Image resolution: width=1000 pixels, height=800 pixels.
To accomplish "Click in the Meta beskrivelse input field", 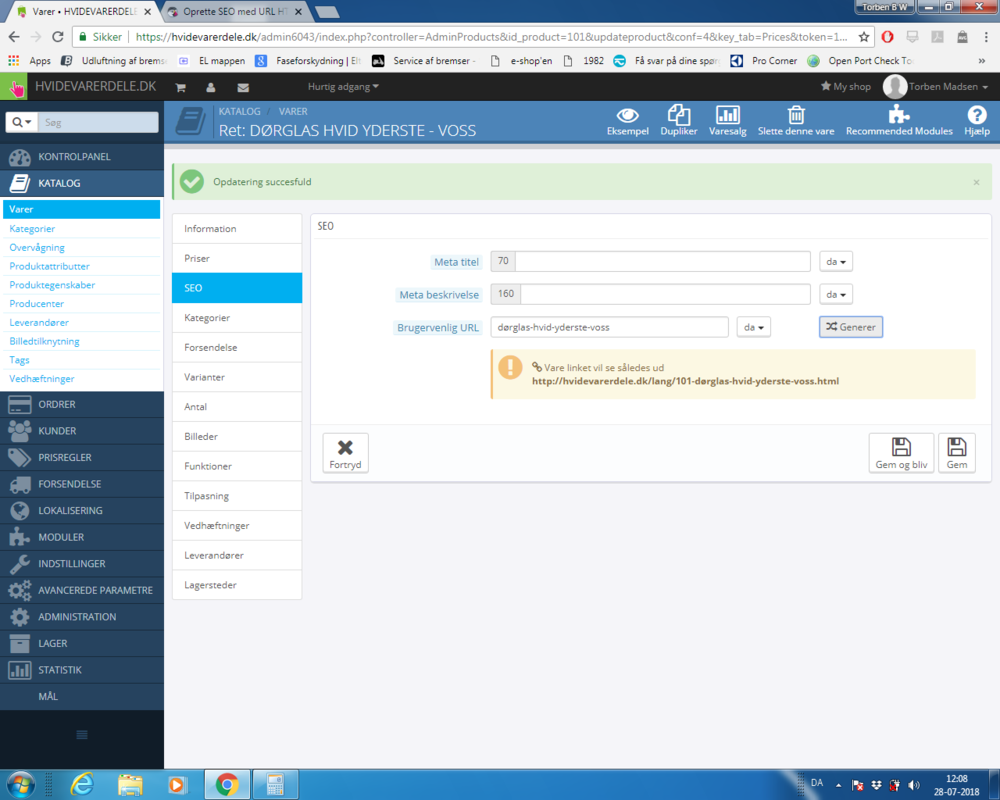I will (665, 294).
